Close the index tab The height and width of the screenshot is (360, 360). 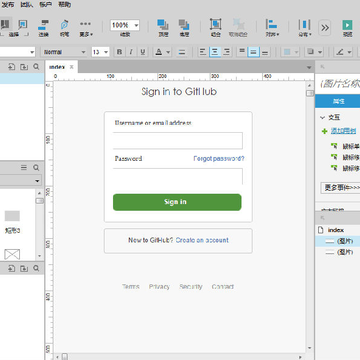tap(71, 67)
